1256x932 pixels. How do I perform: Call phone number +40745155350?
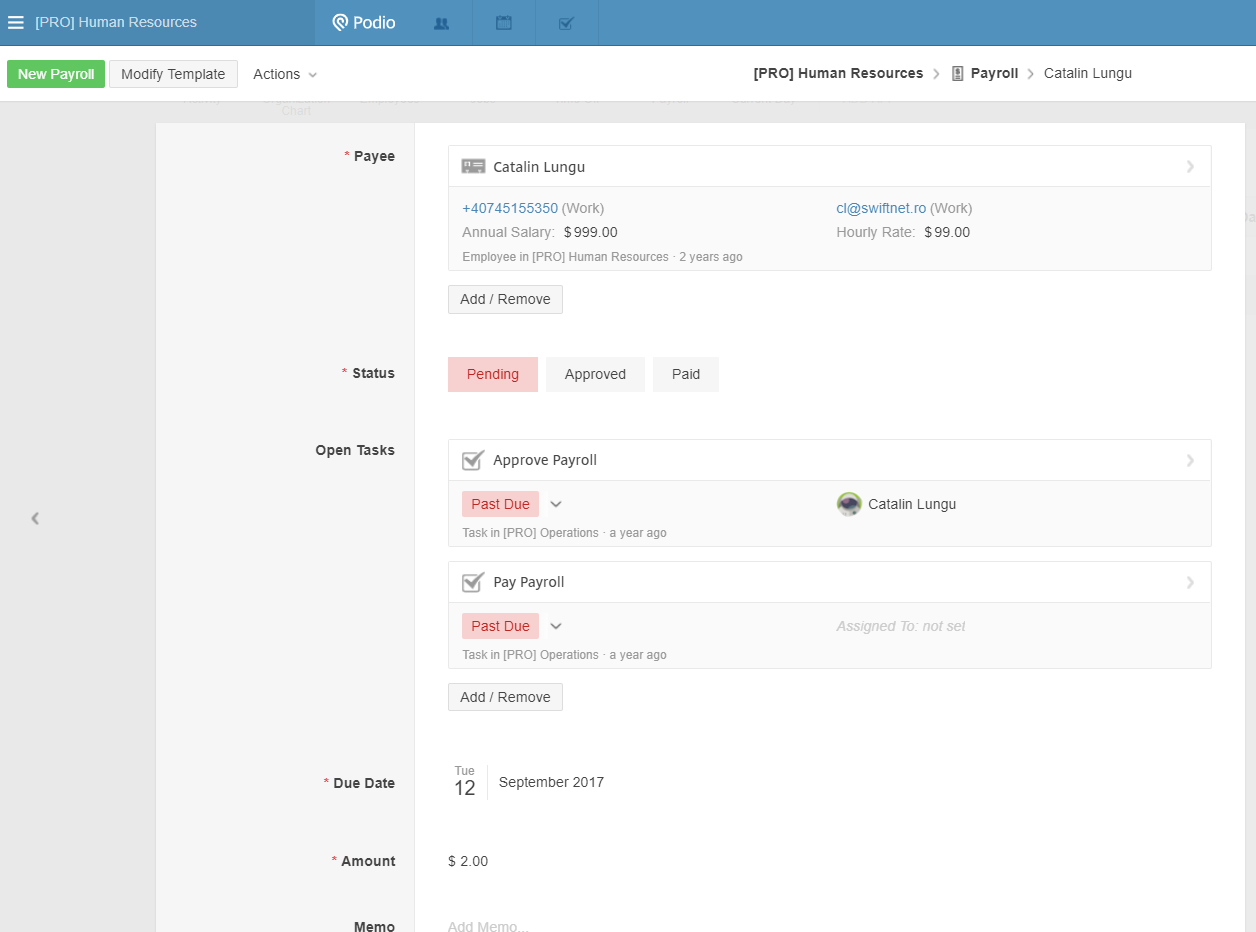point(510,208)
